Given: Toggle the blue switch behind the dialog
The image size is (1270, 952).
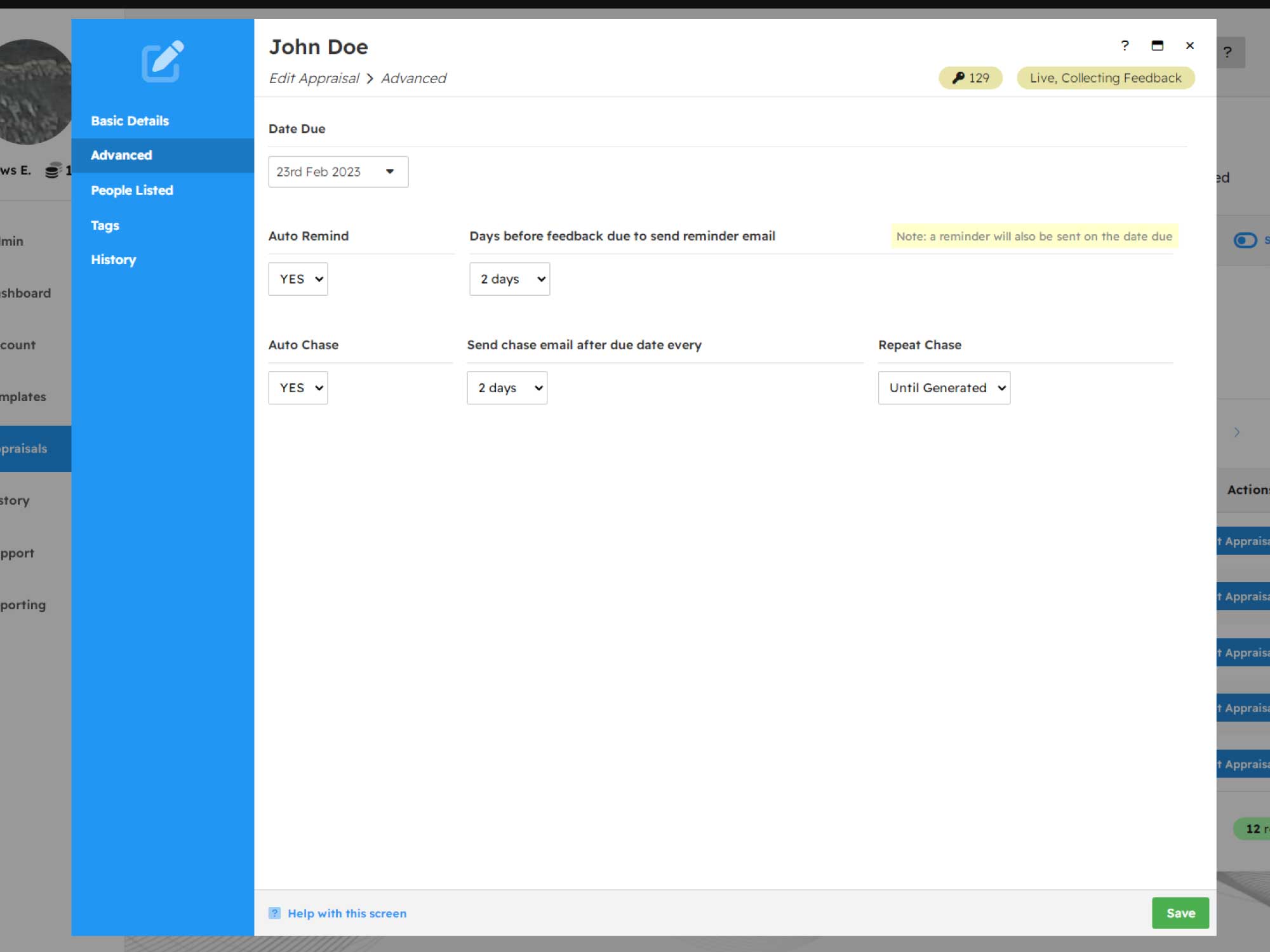Looking at the screenshot, I should pos(1245,241).
